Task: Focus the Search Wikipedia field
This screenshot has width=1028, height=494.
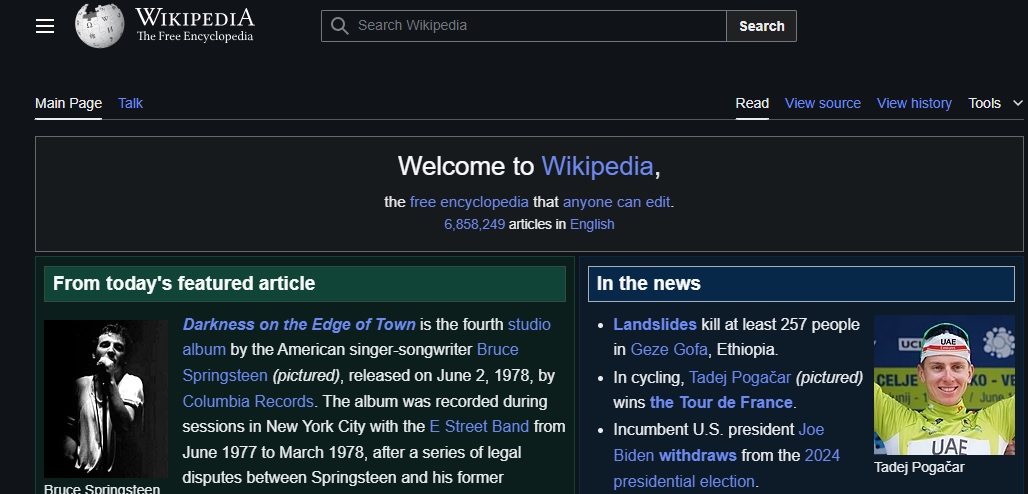Action: pos(523,26)
